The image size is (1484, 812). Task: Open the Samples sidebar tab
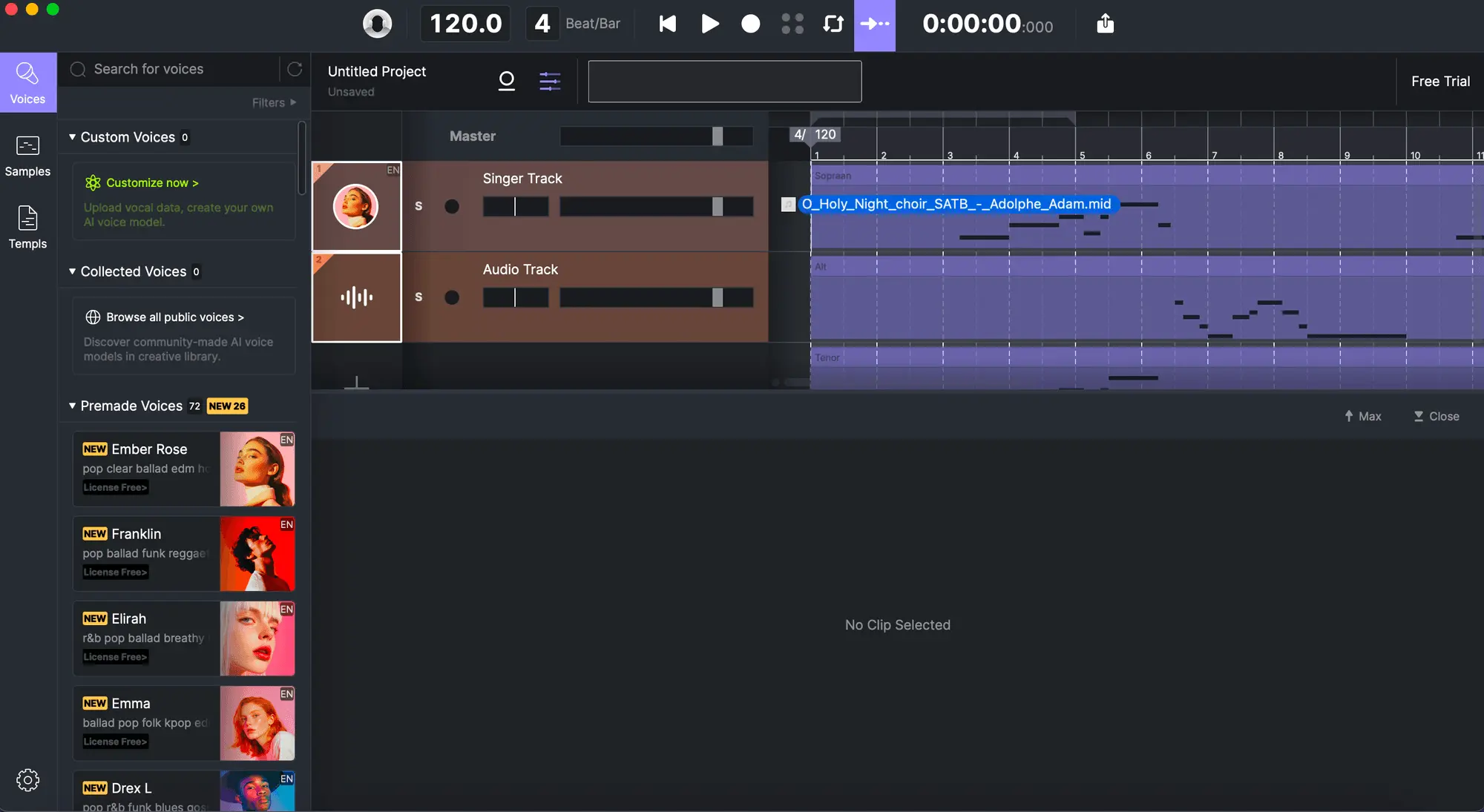(27, 156)
